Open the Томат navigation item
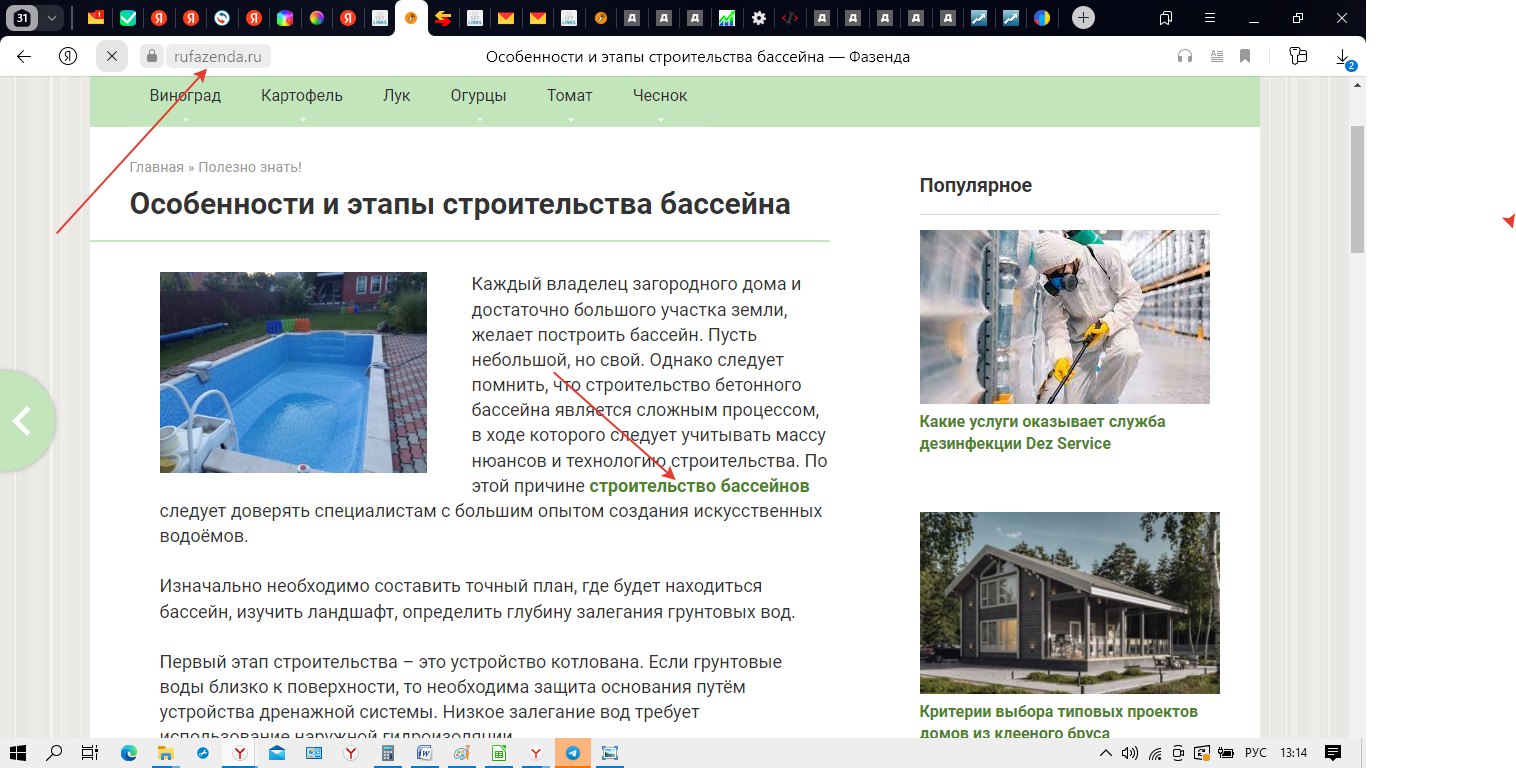 coord(569,96)
